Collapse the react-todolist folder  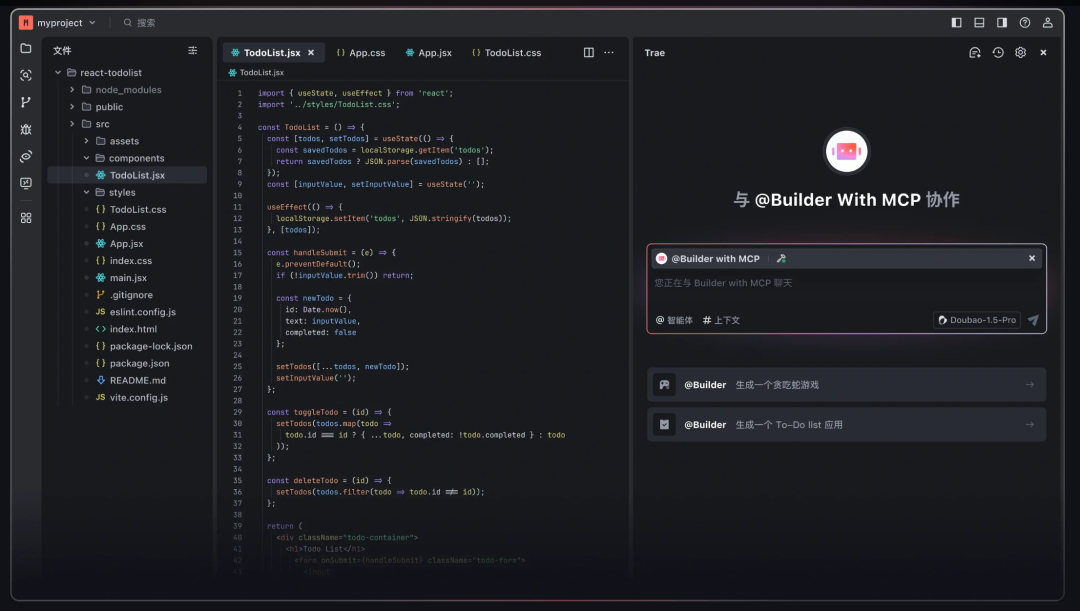pyautogui.click(x=59, y=72)
